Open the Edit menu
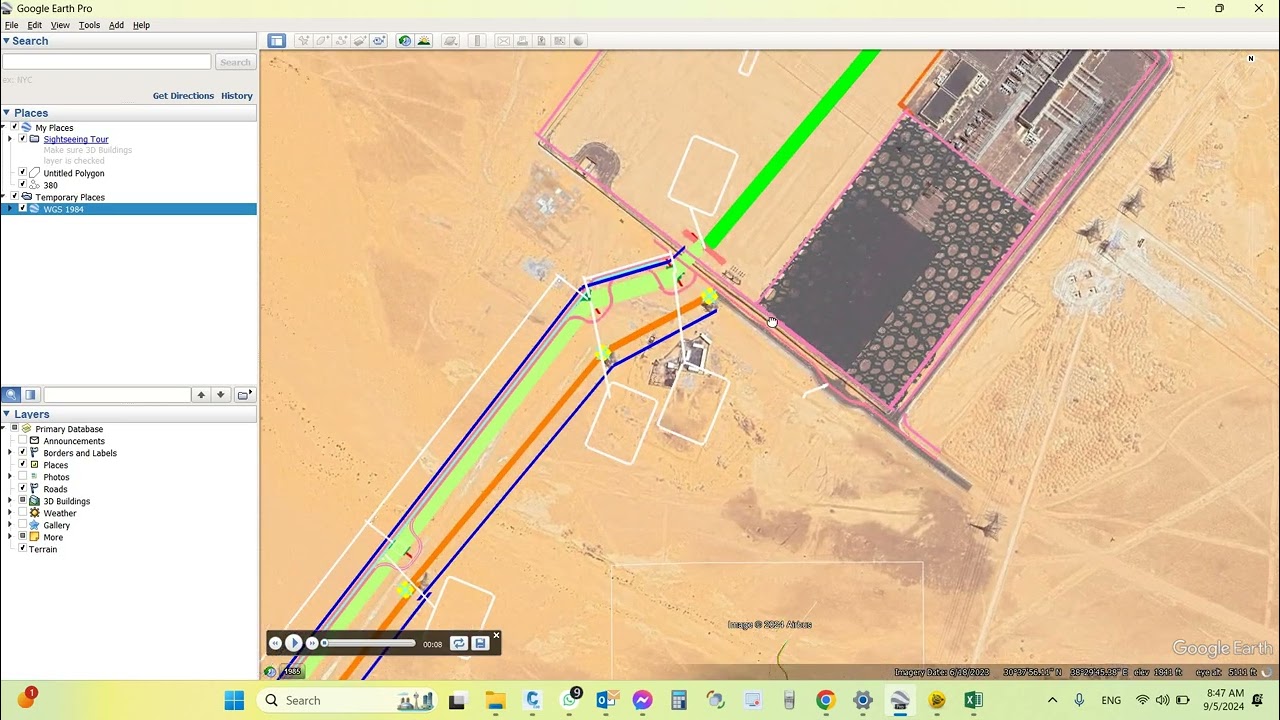Screen dimensions: 1280x720 [x=34, y=25]
